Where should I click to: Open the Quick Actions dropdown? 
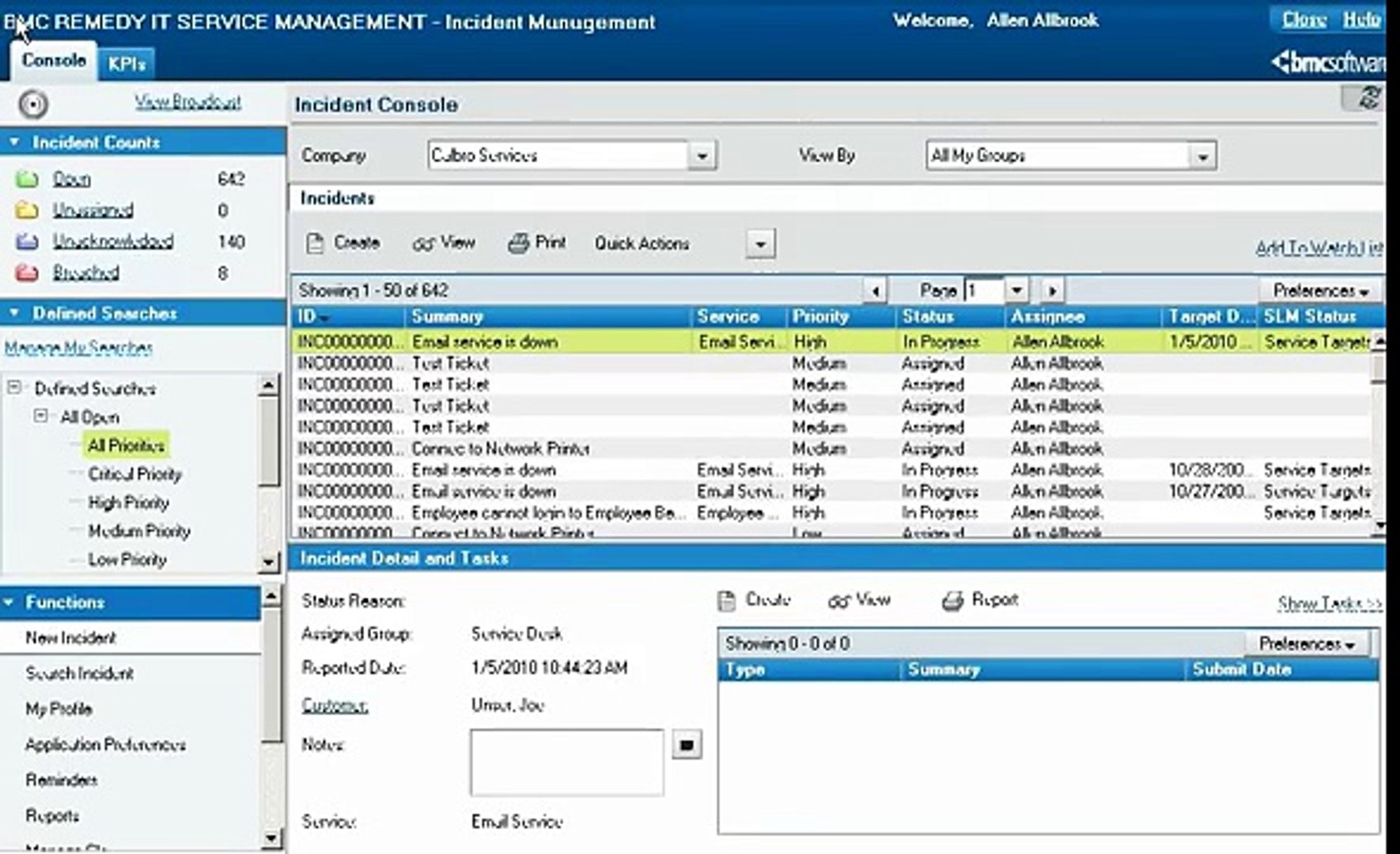(x=760, y=244)
